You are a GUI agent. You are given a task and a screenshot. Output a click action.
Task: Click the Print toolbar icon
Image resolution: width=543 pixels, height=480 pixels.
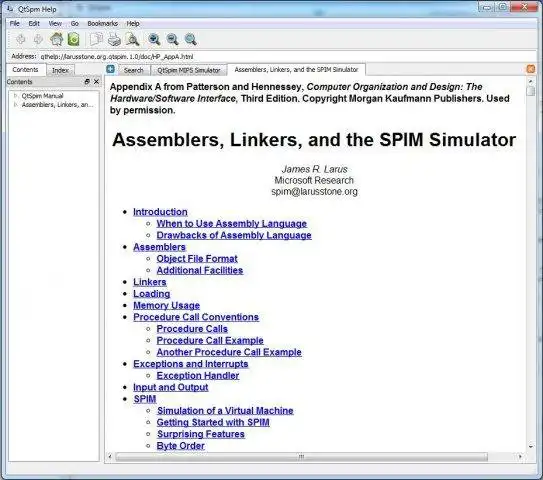114,39
